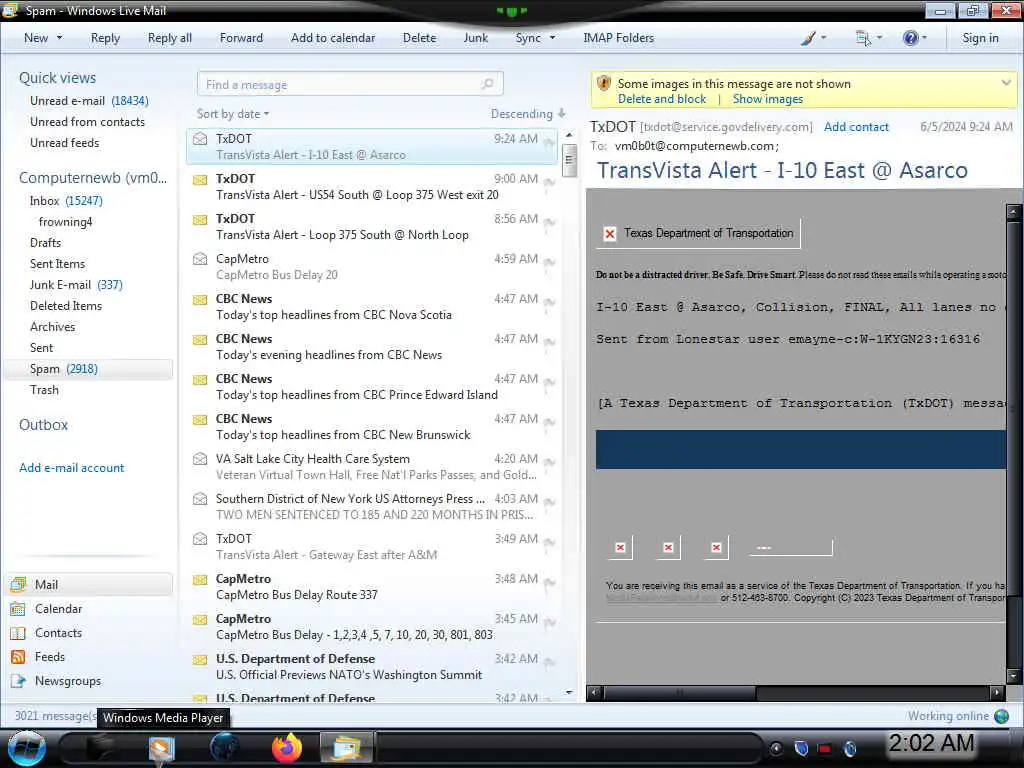Screen dimensions: 1024x768
Task: Open the Feeds view
Action: (x=50, y=657)
